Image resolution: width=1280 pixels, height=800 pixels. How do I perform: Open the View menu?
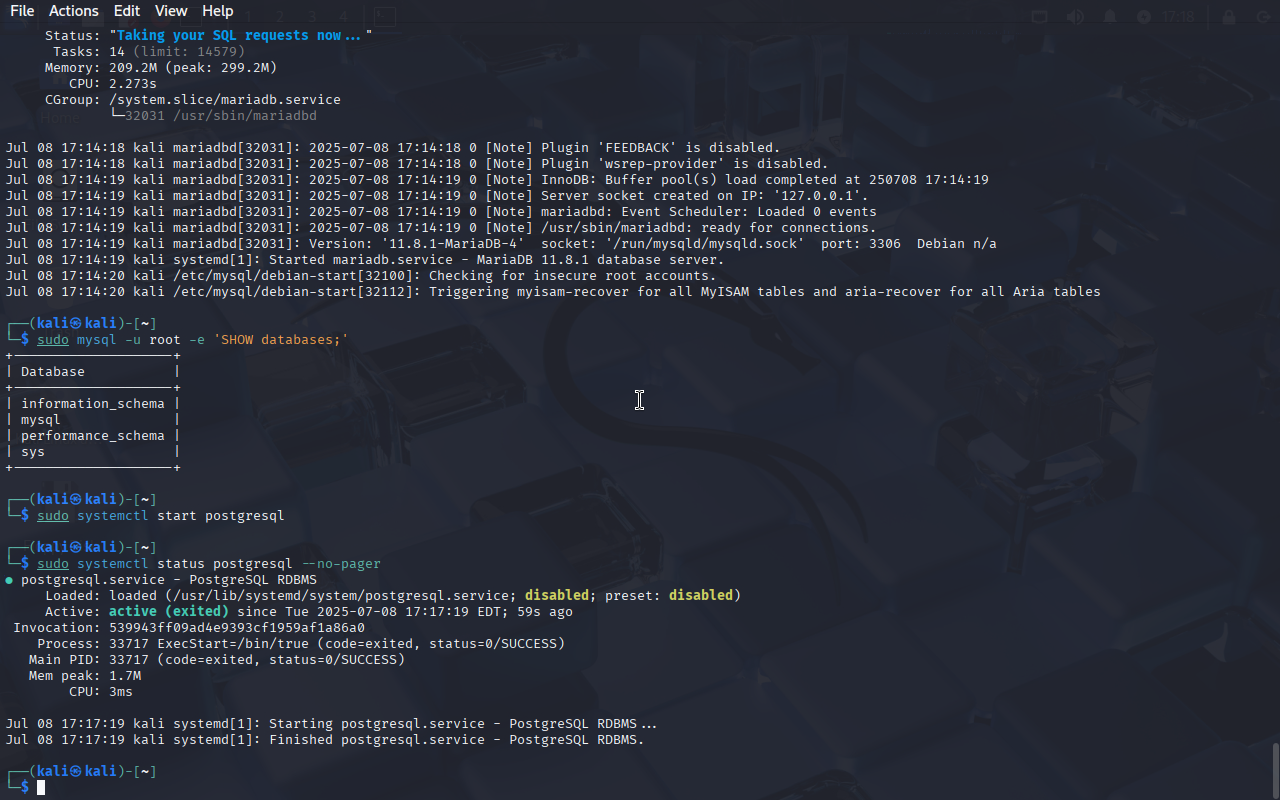pyautogui.click(x=171, y=11)
